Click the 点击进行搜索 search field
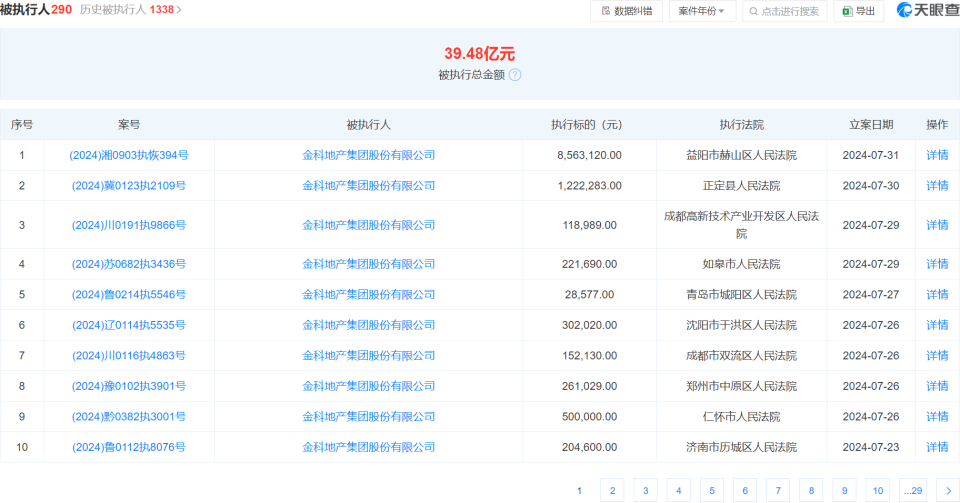The image size is (960, 503). pyautogui.click(x=784, y=11)
